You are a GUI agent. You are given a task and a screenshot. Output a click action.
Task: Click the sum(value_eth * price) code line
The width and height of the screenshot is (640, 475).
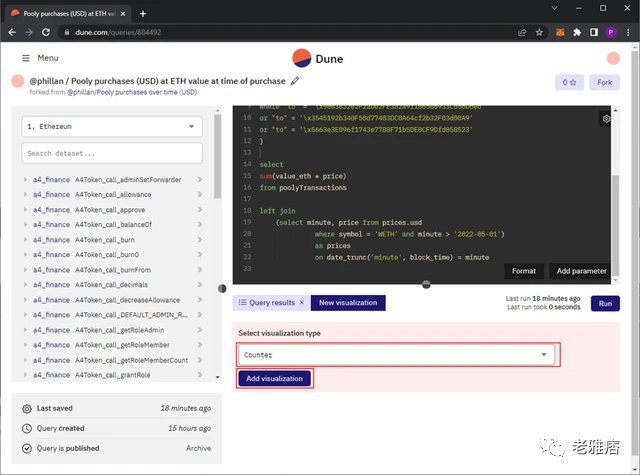coord(303,176)
